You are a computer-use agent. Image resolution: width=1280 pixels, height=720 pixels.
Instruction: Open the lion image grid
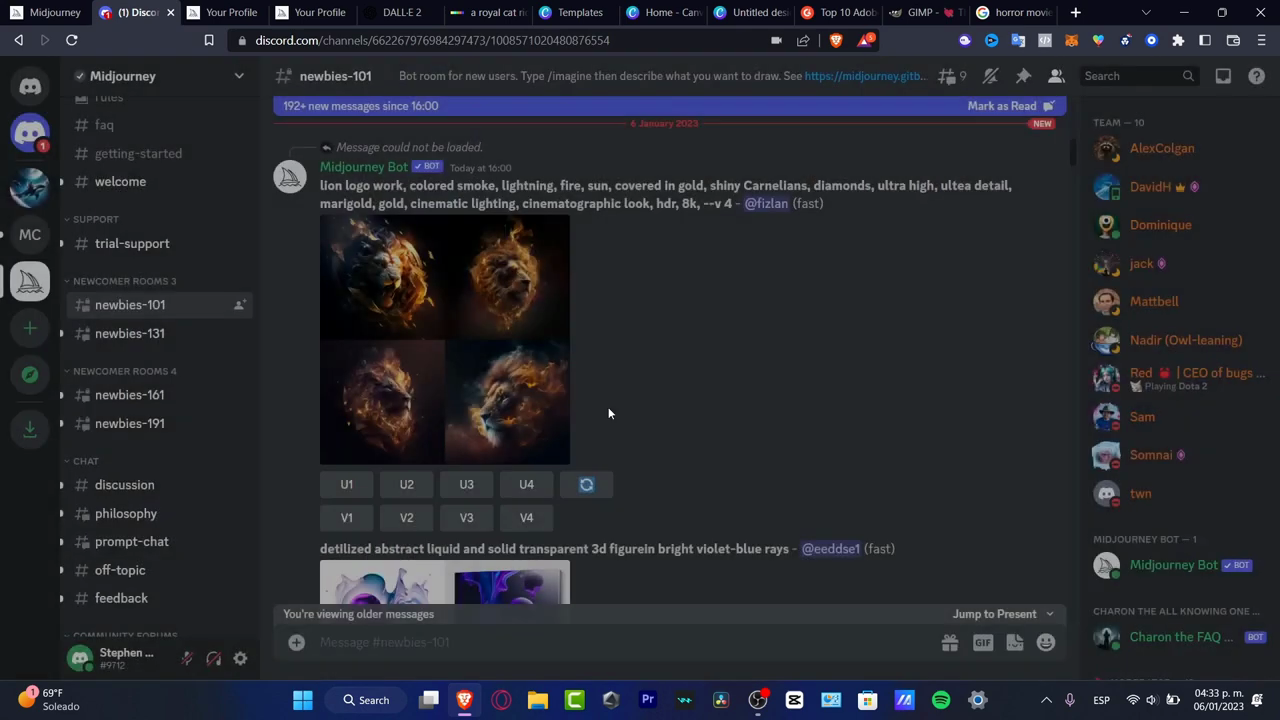[x=445, y=340]
